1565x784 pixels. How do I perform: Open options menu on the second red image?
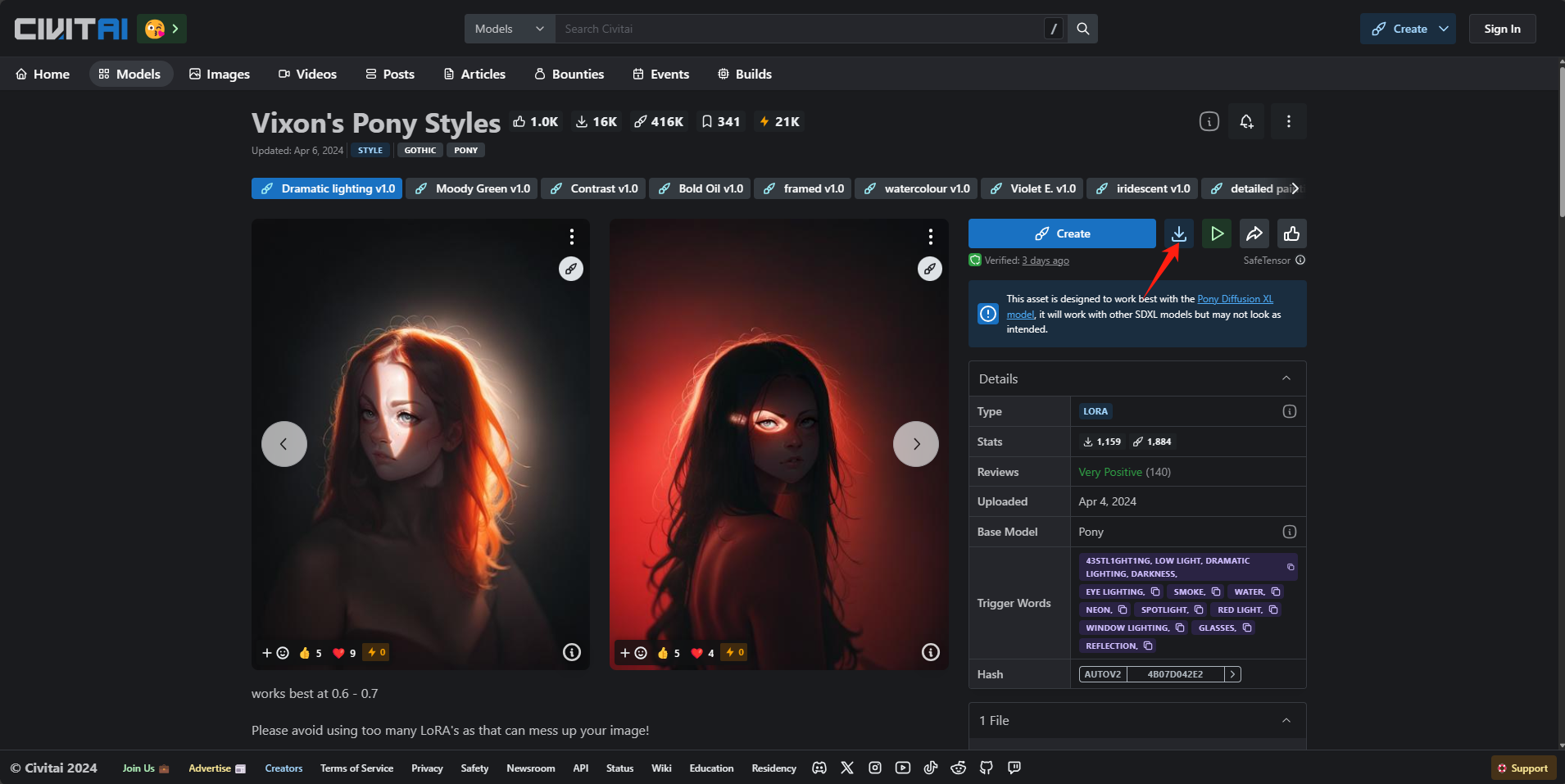(x=930, y=237)
